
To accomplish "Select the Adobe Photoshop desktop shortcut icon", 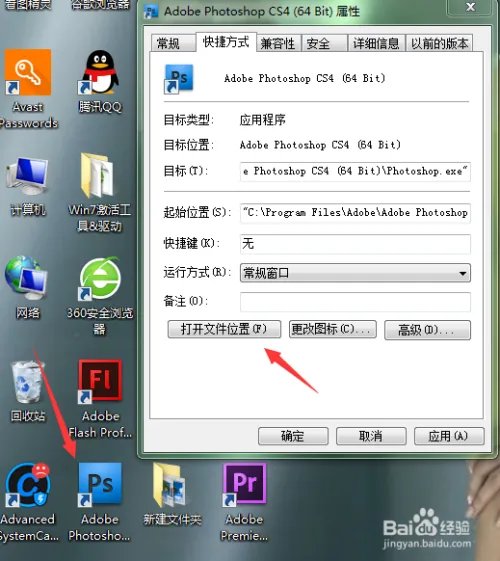I will [100, 485].
